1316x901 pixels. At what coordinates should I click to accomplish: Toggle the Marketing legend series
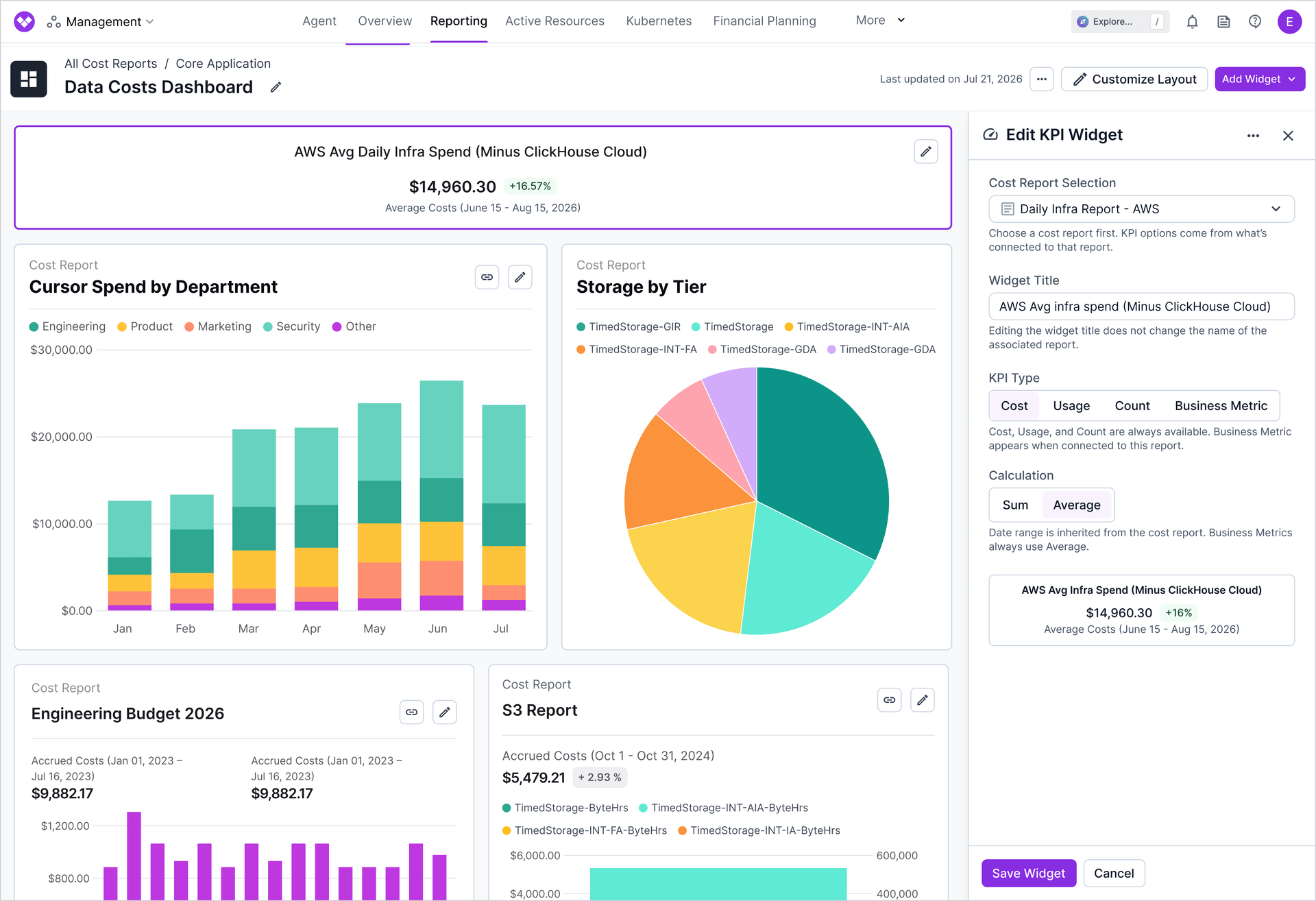[218, 326]
